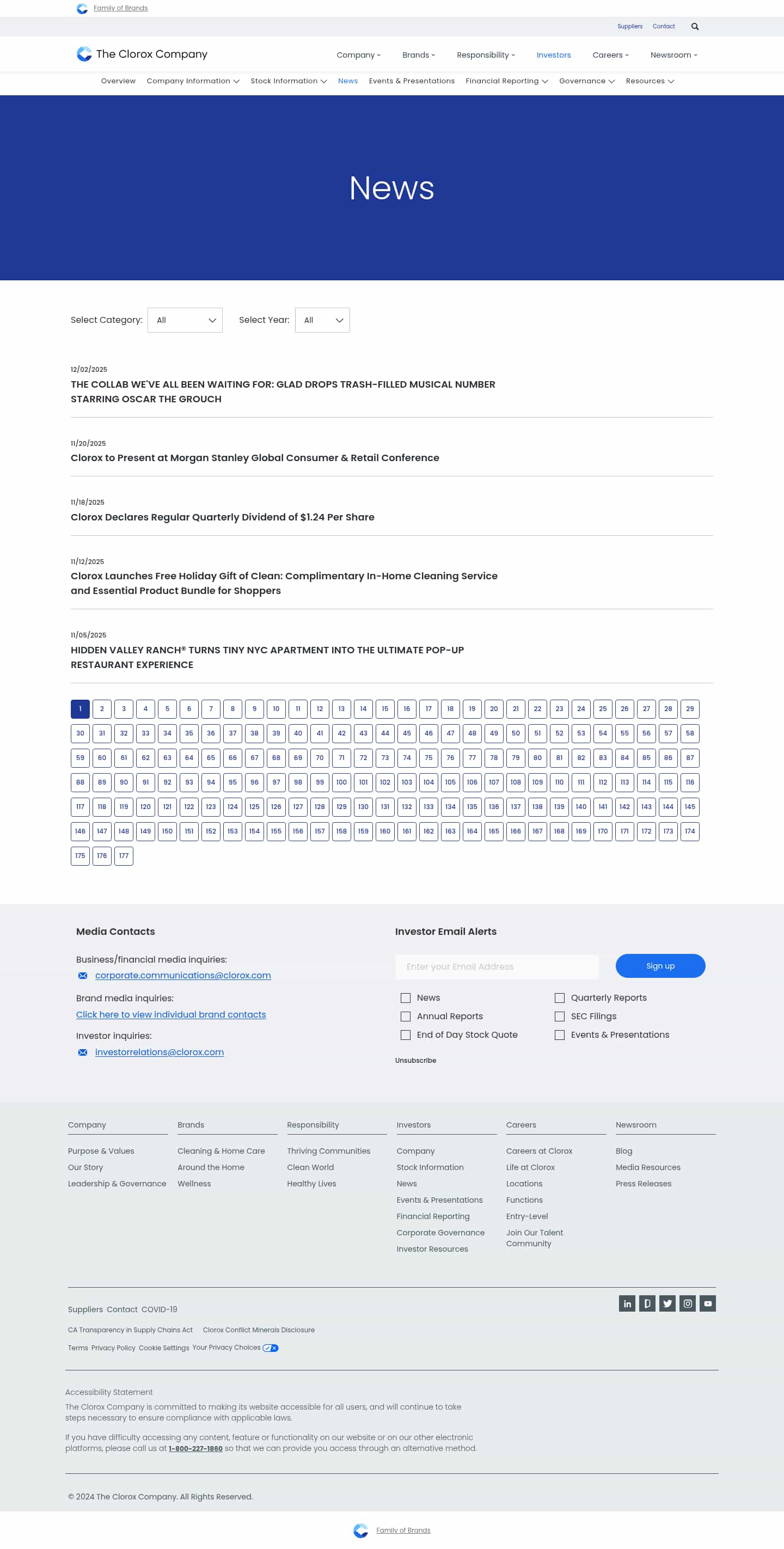Click the Sign up button
Viewport: 784px width, 1549px height.
(x=659, y=966)
